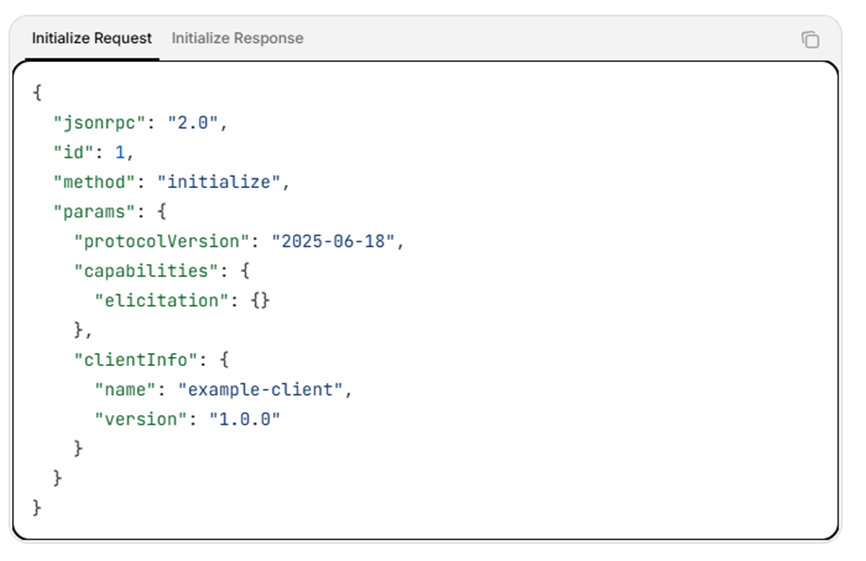Image resolution: width=866 pixels, height=561 pixels.
Task: Click the "id" key in the JSON
Action: click(74, 152)
